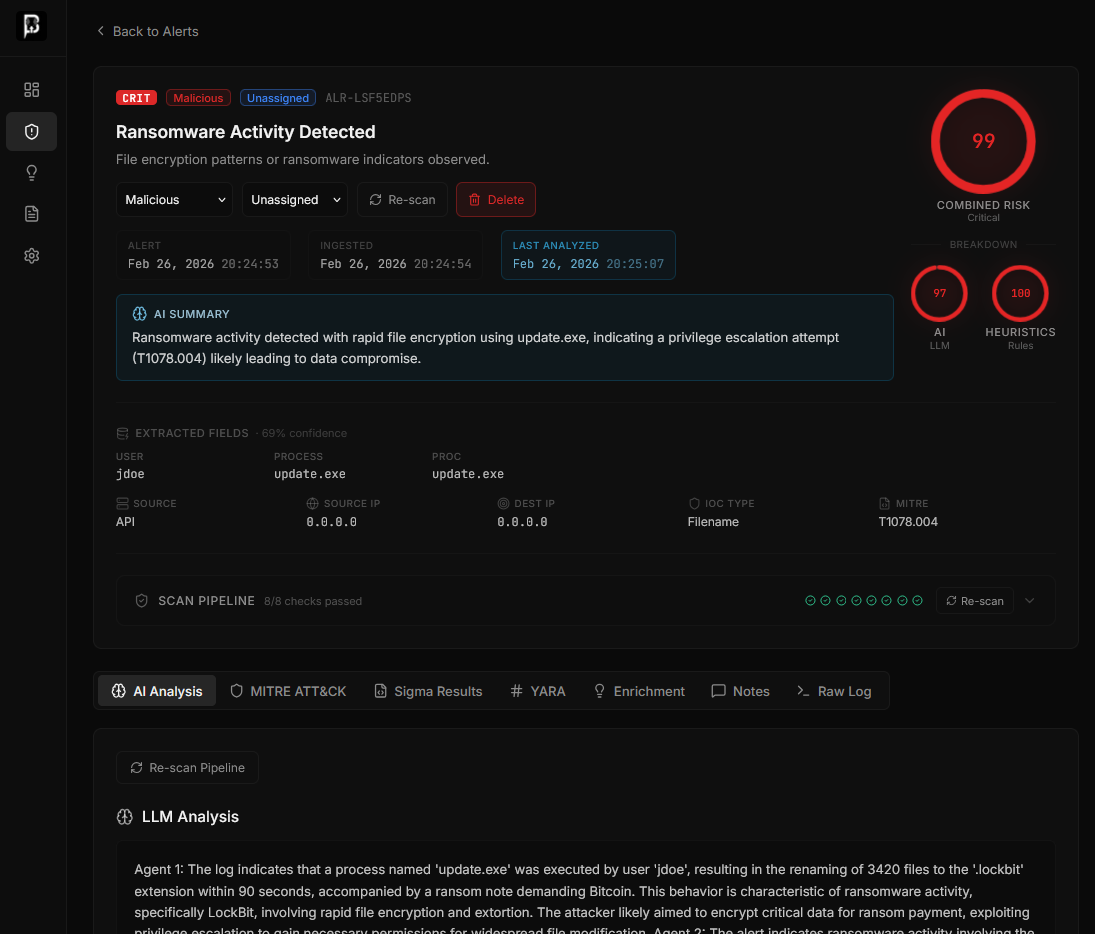Viewport: 1095px width, 934px height.
Task: Click the Source value API
Action: pos(125,522)
